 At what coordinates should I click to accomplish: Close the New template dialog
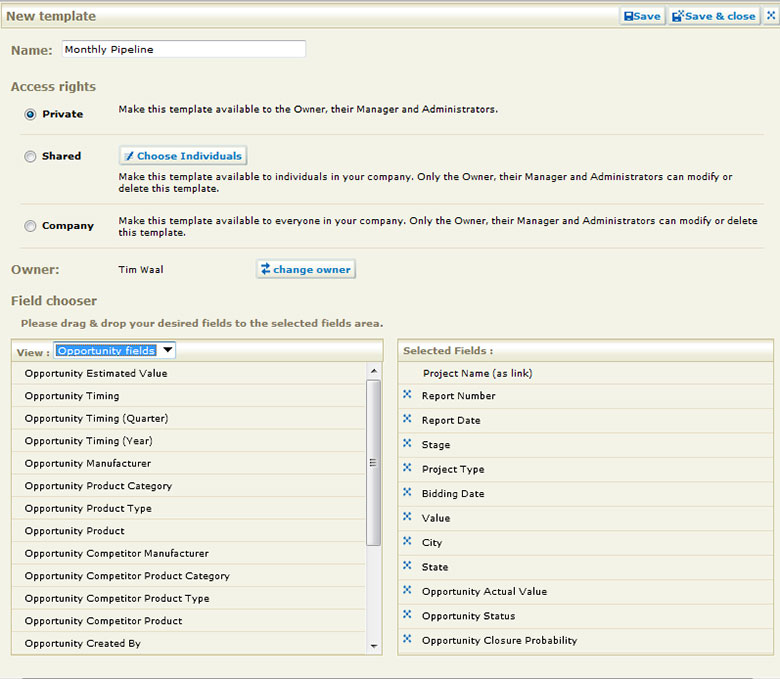pyautogui.click(x=771, y=16)
